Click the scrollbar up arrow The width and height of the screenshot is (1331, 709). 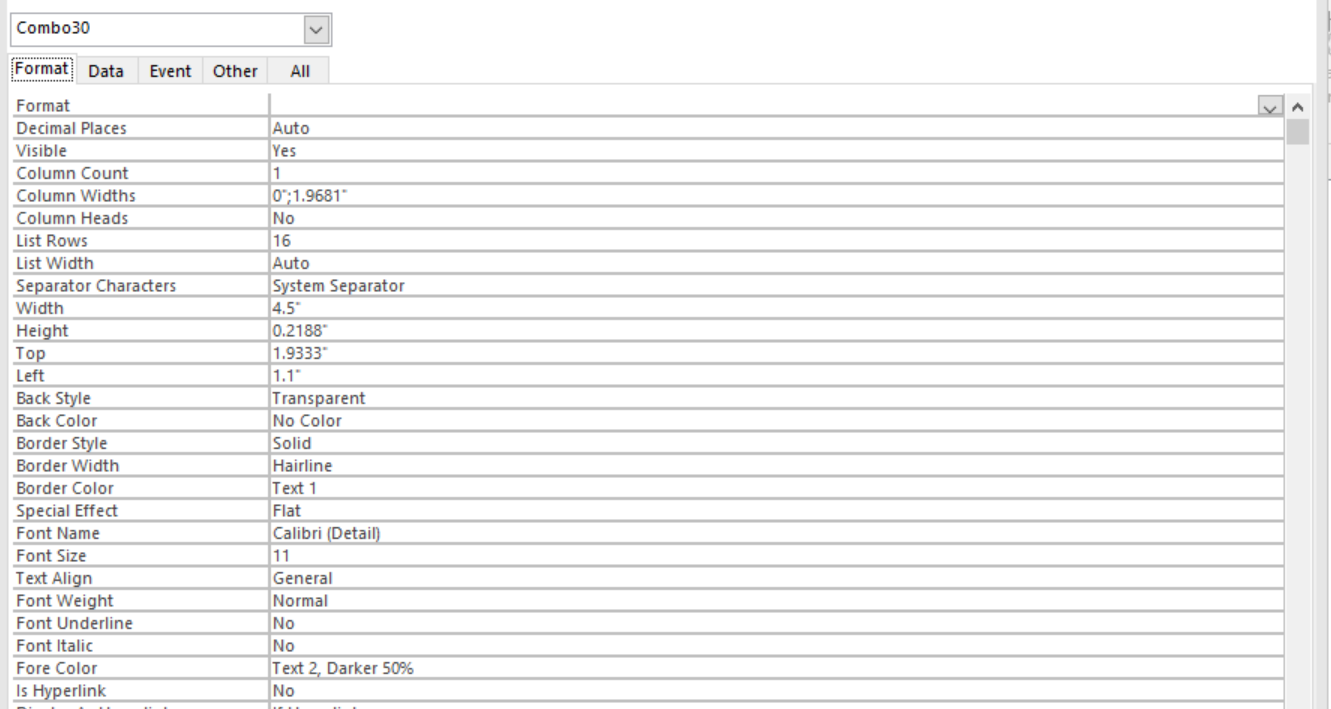point(1297,105)
